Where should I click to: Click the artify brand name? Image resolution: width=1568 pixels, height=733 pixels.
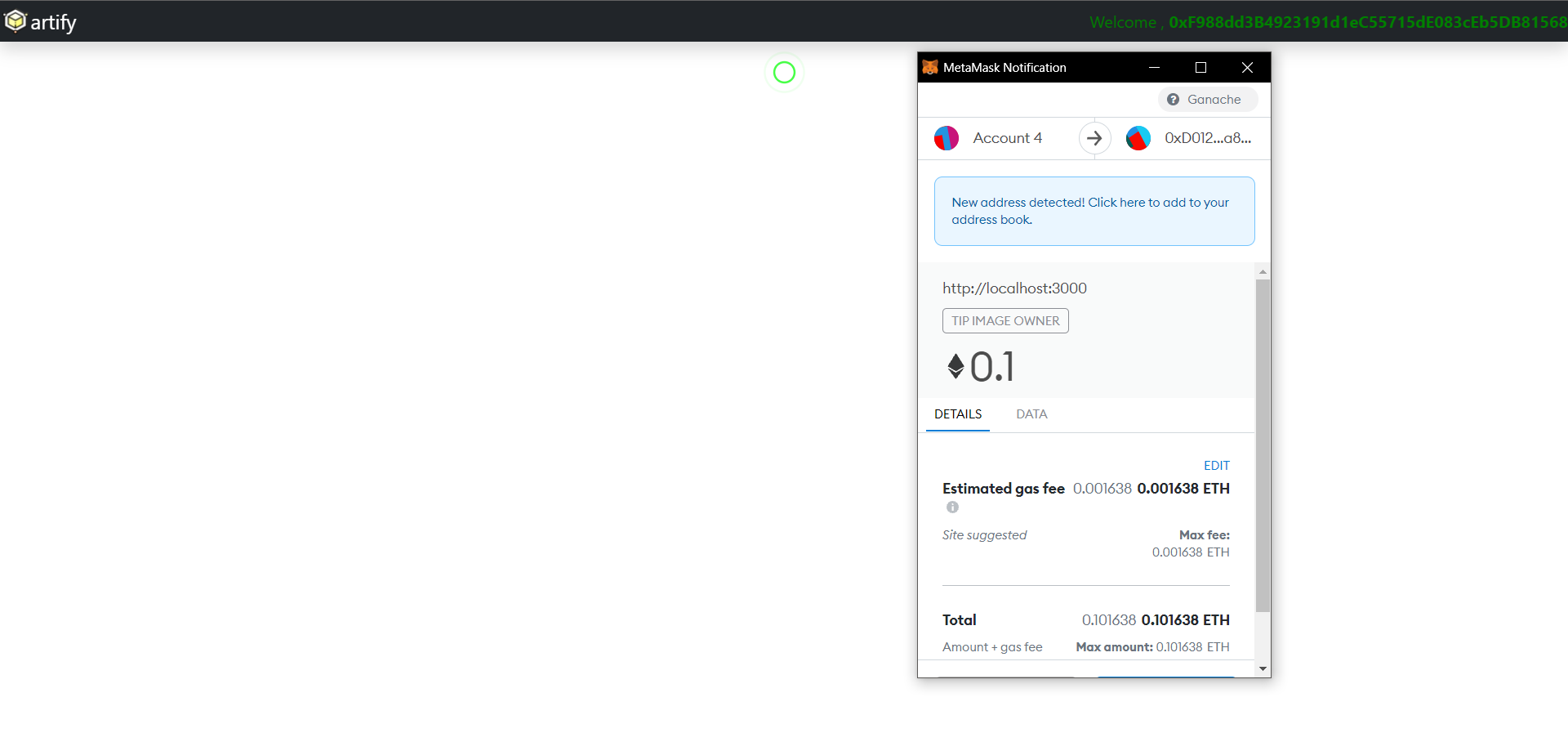53,22
